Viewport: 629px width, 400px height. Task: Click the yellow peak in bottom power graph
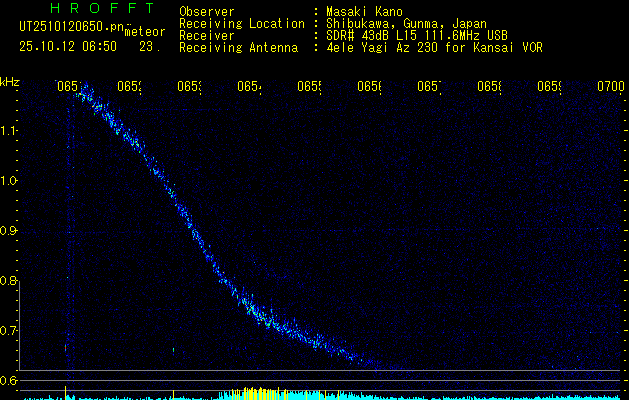(255, 392)
